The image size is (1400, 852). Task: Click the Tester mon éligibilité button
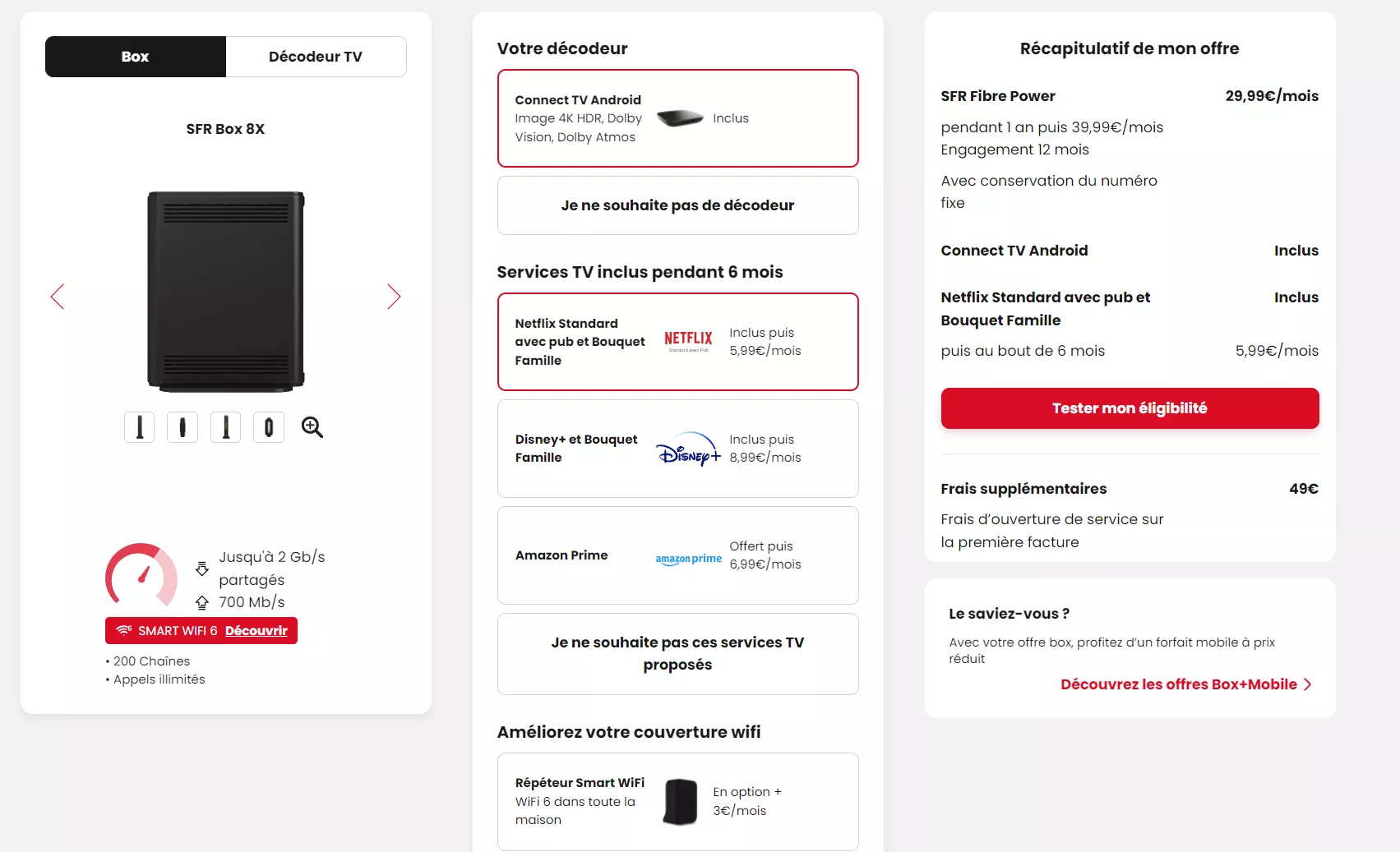pos(1129,408)
